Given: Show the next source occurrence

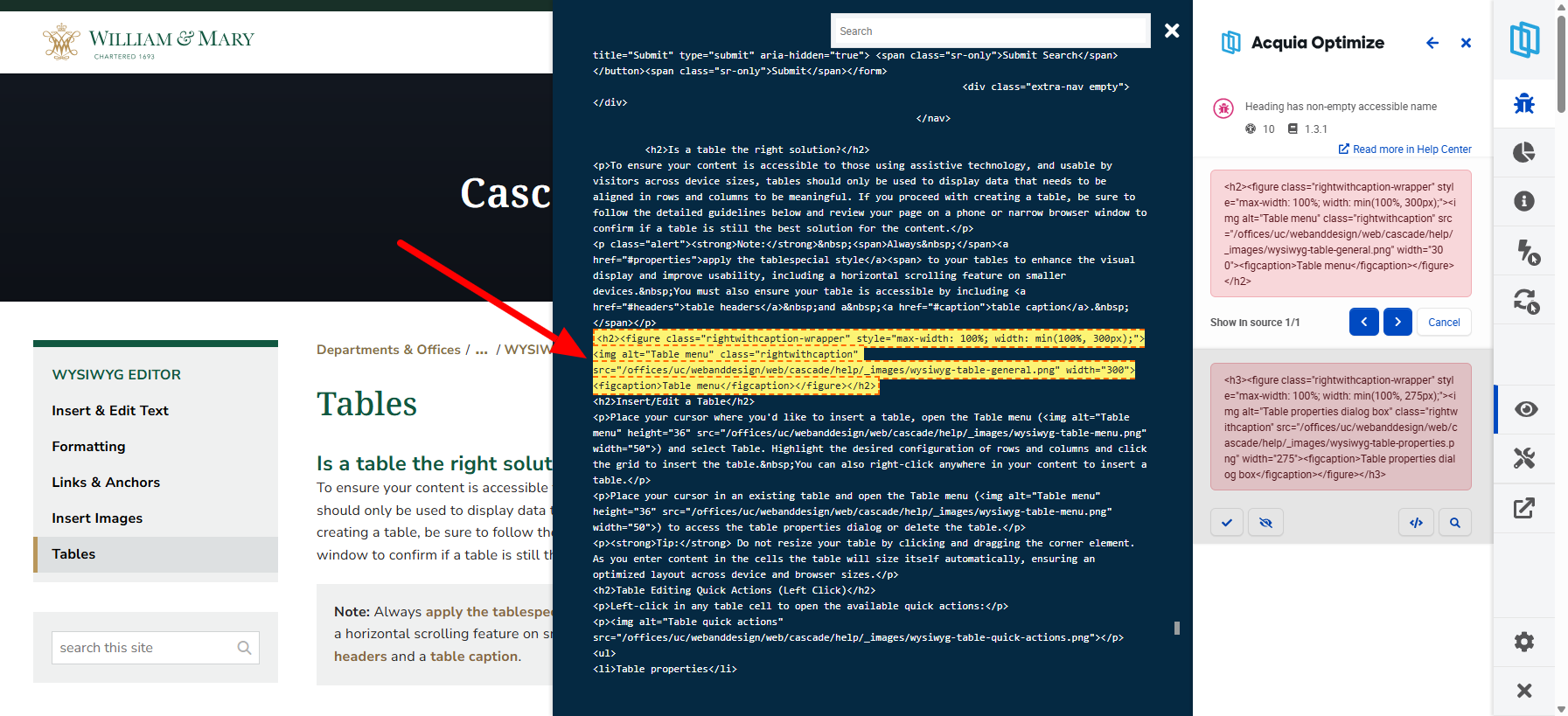Looking at the screenshot, I should tap(1397, 322).
